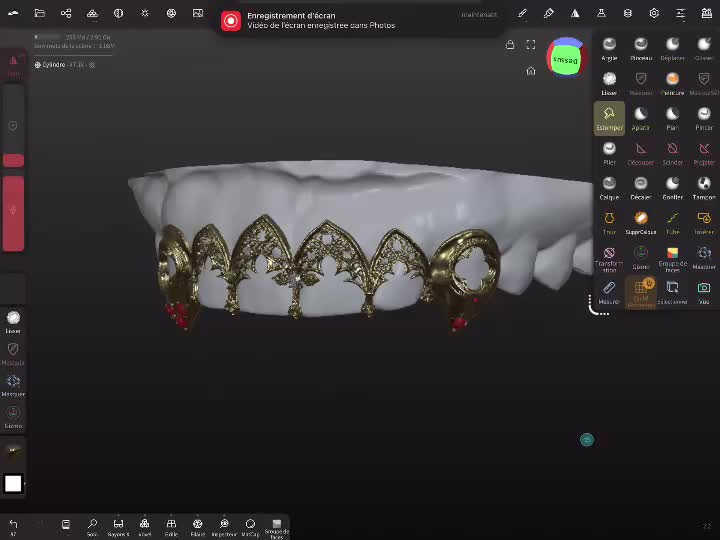Screen dimensions: 720x540
Task: Select the Gizmo transform tool
Action: click(640, 257)
